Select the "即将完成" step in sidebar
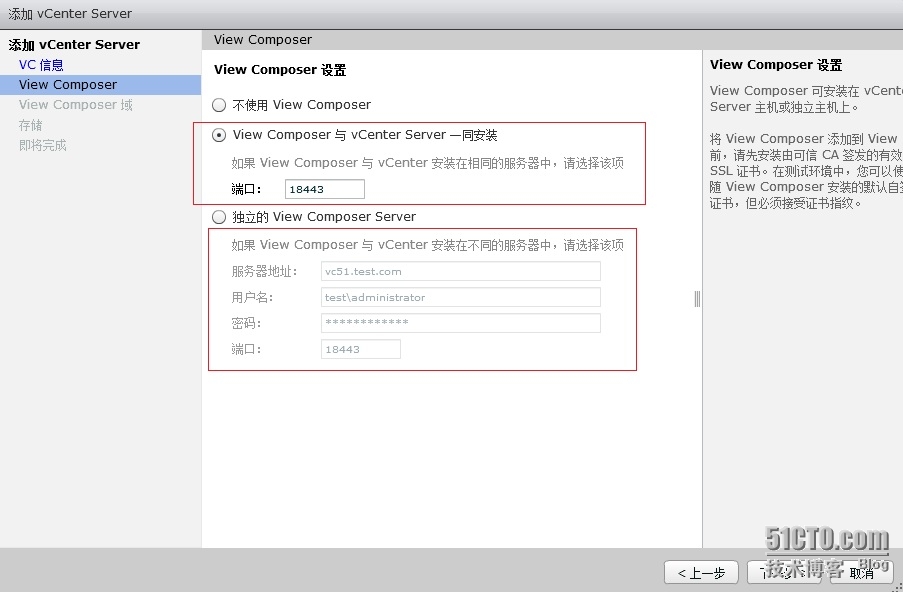 pos(43,145)
